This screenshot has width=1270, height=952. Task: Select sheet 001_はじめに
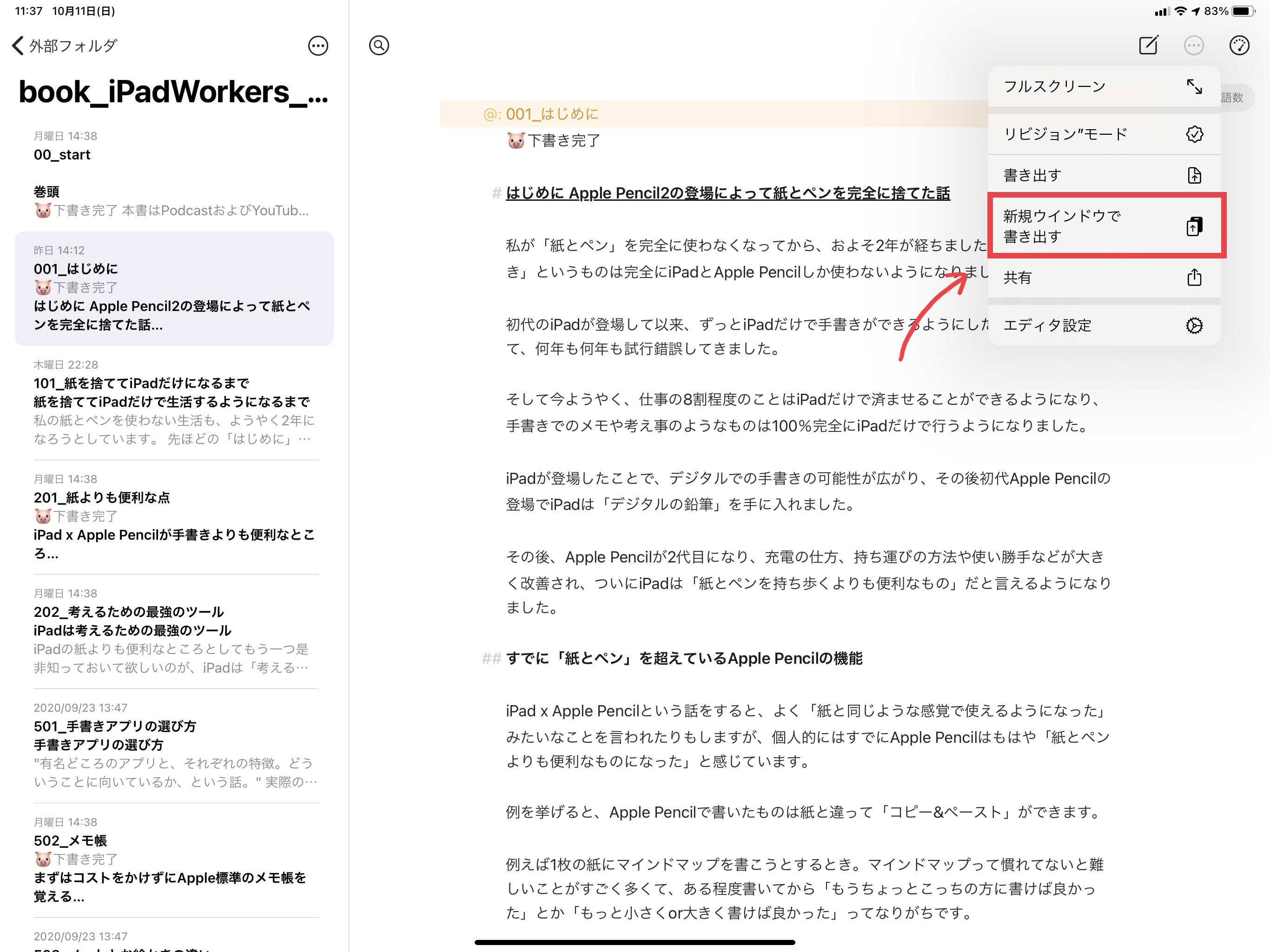tap(174, 288)
